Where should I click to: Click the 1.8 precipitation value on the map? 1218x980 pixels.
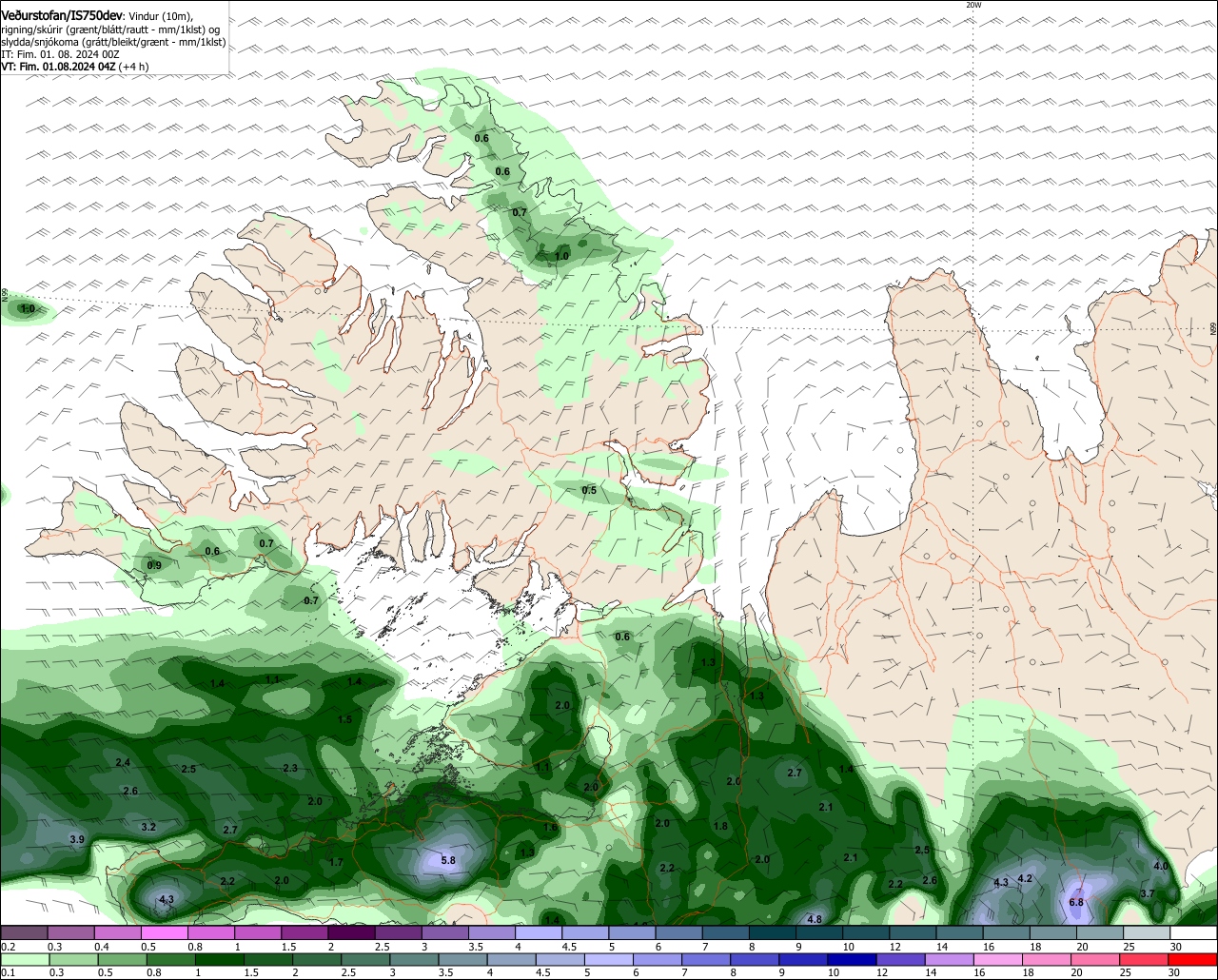(720, 826)
